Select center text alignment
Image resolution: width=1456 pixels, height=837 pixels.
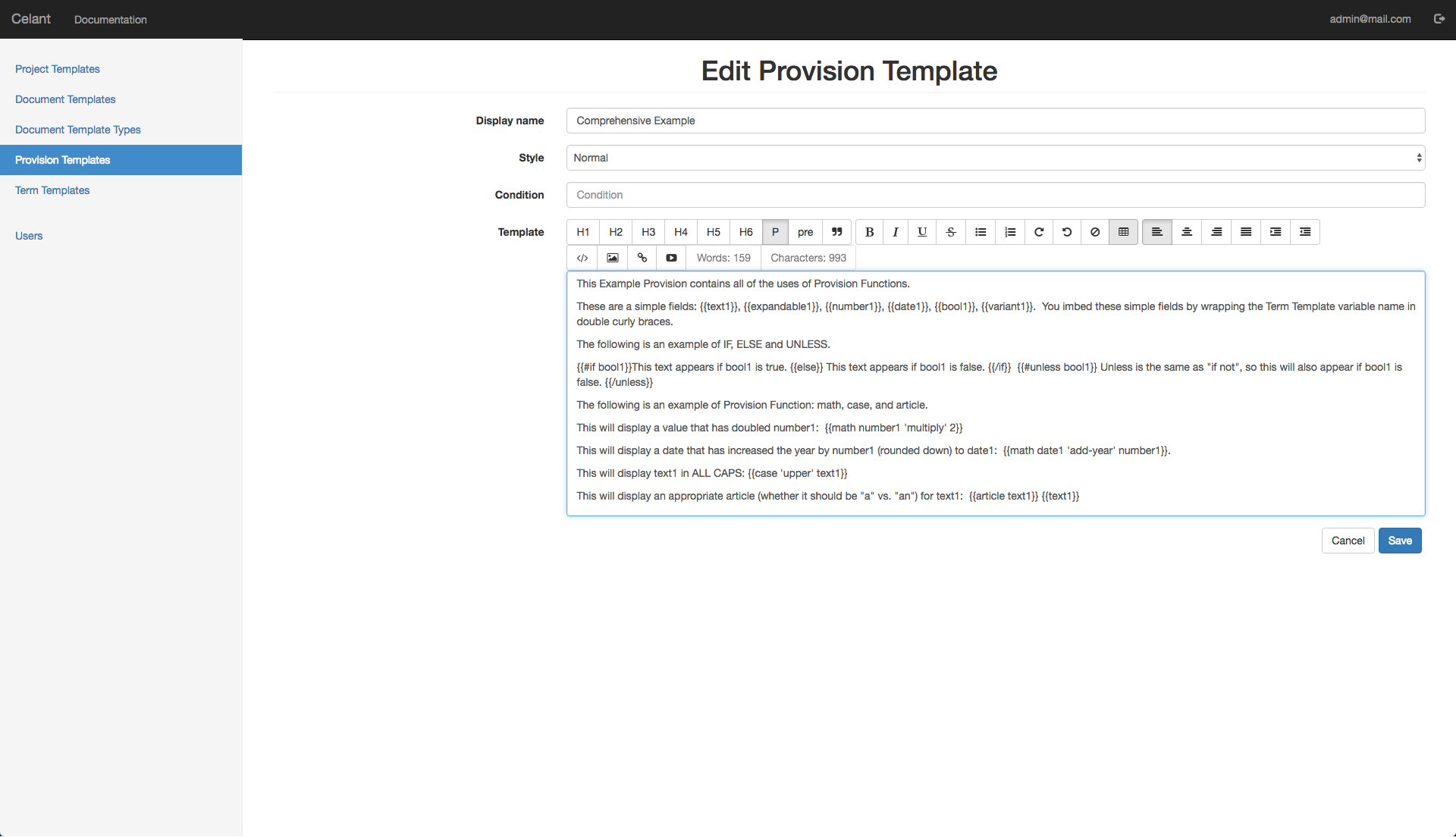pyautogui.click(x=1186, y=232)
